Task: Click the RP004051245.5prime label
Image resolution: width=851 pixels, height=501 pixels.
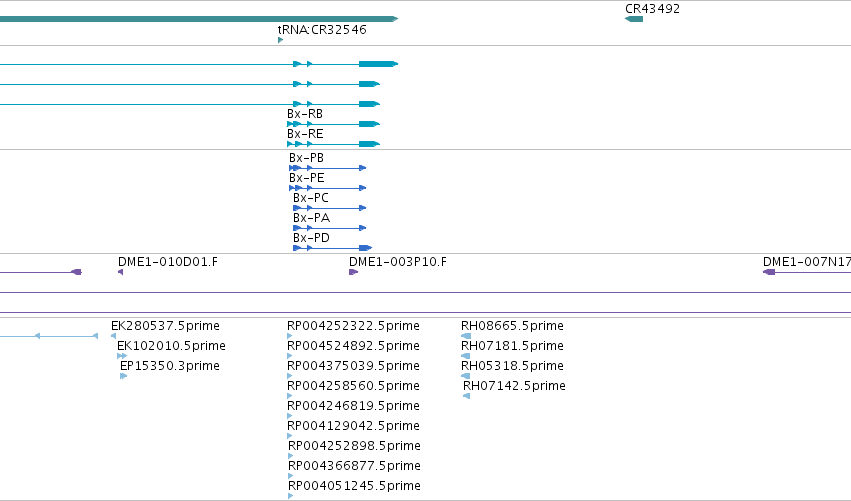Action: 354,486
